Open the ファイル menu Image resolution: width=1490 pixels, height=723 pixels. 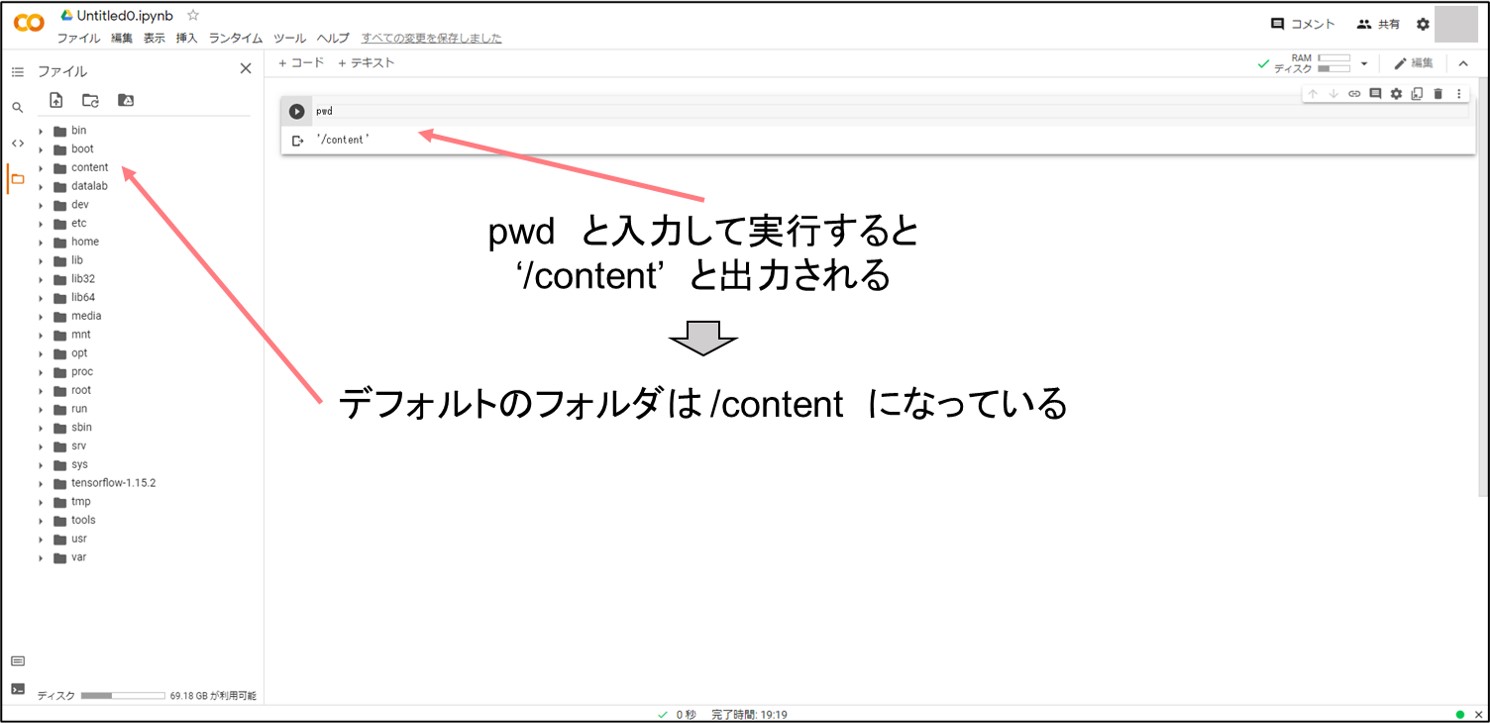[x=78, y=38]
